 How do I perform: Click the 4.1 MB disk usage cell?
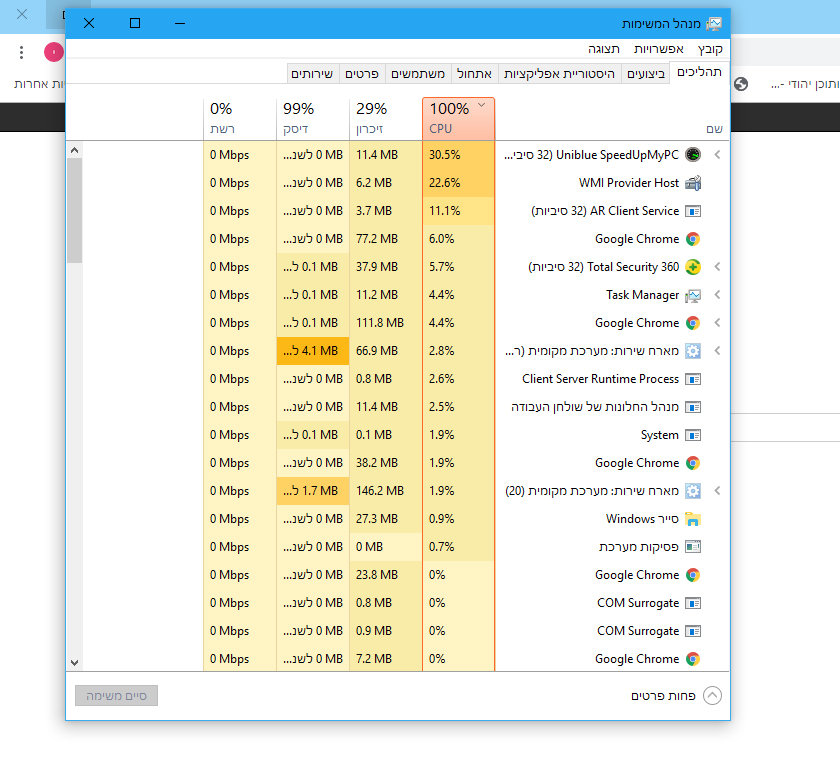[x=313, y=351]
